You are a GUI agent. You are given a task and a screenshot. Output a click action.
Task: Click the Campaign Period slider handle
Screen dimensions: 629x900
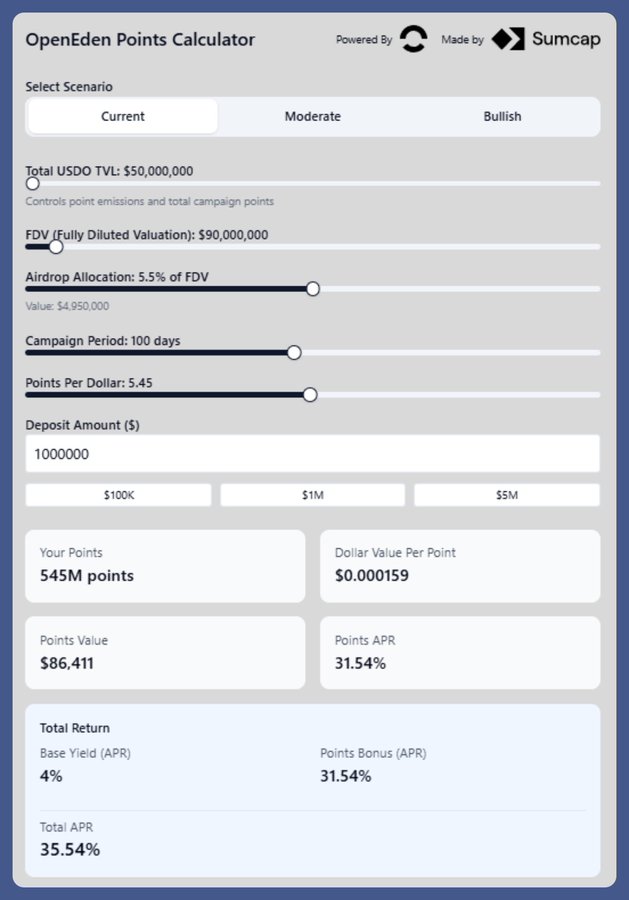(294, 352)
